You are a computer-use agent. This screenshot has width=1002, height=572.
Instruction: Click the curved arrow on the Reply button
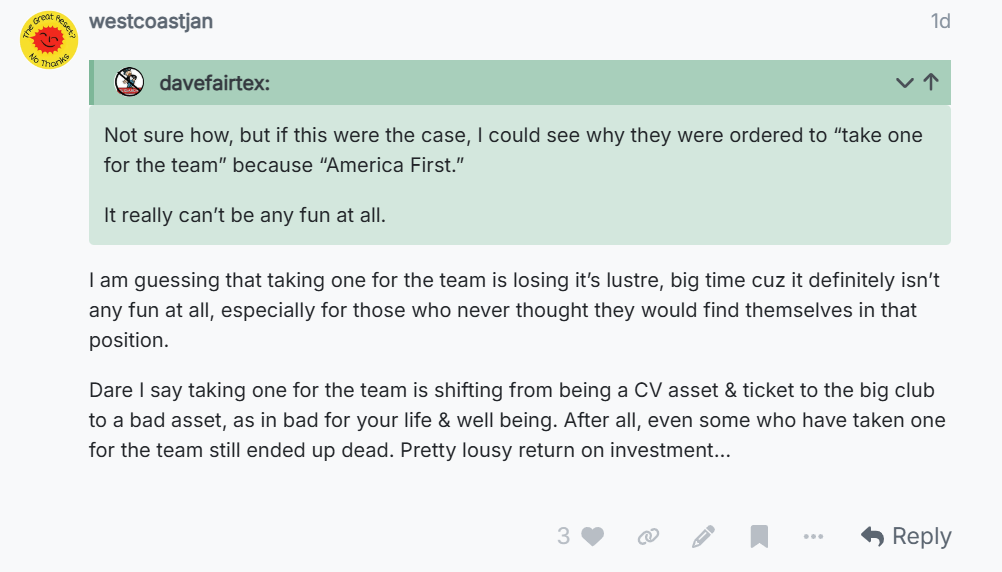coord(872,537)
